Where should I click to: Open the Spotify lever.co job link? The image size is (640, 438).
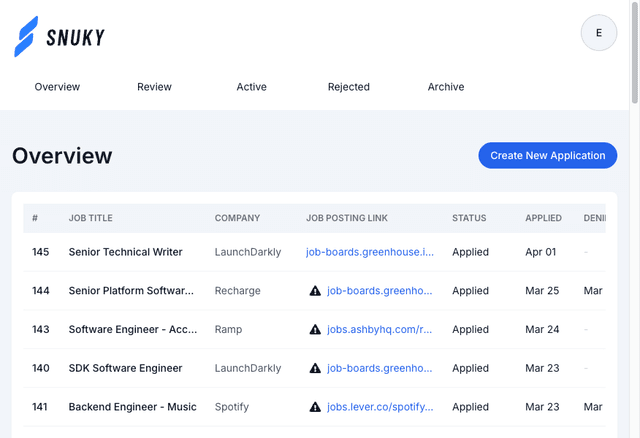(379, 407)
